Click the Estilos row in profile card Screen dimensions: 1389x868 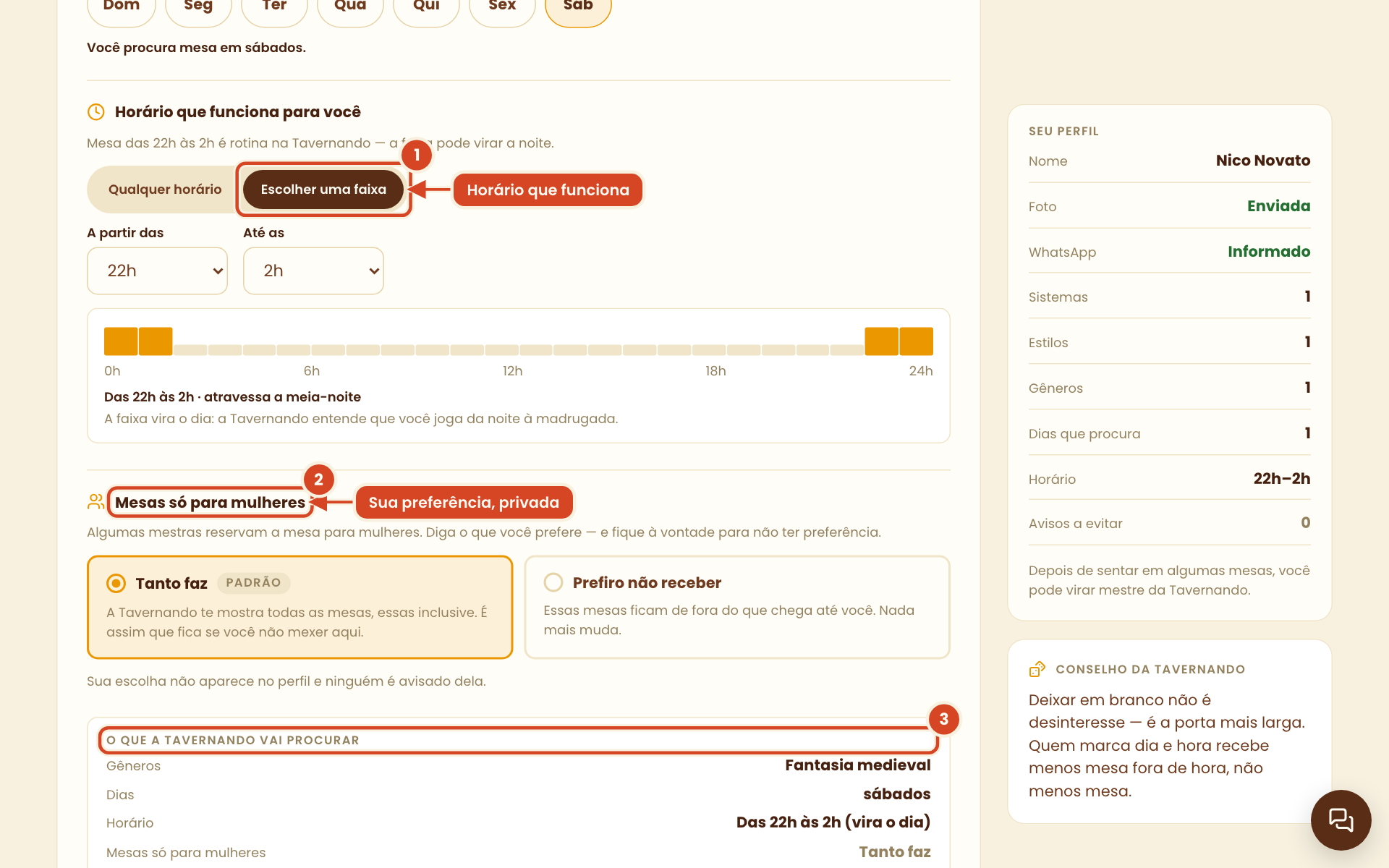(1170, 342)
